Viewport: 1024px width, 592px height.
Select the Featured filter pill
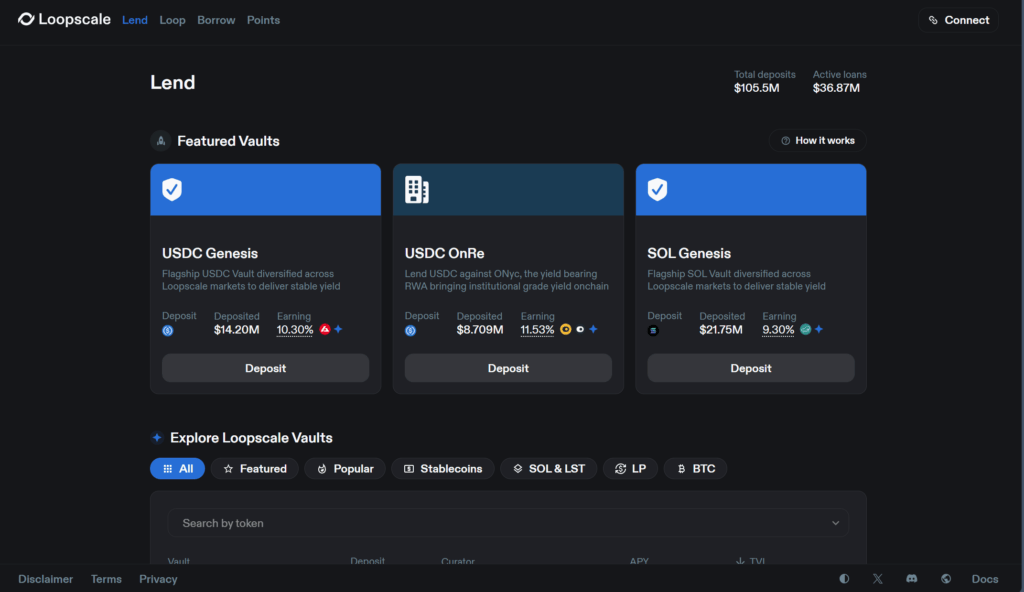(x=254, y=468)
